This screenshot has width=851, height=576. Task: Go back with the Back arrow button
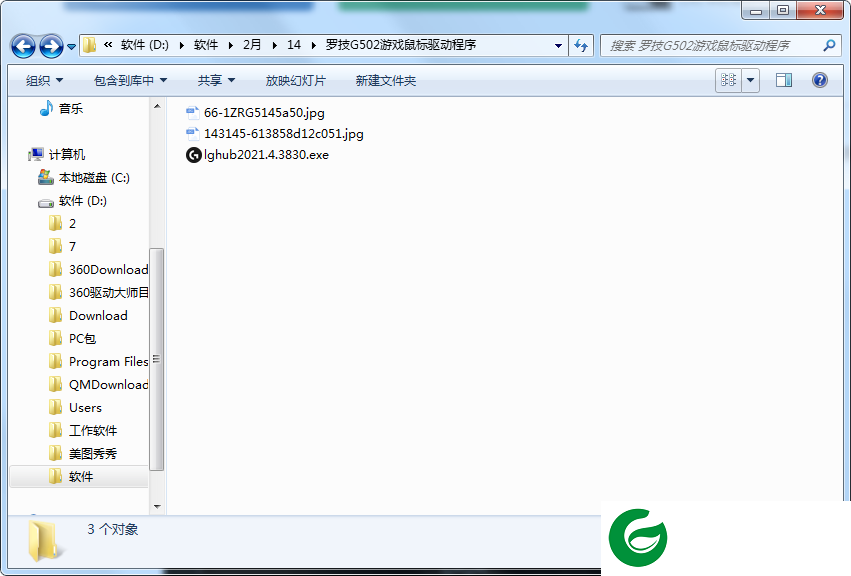[23, 46]
